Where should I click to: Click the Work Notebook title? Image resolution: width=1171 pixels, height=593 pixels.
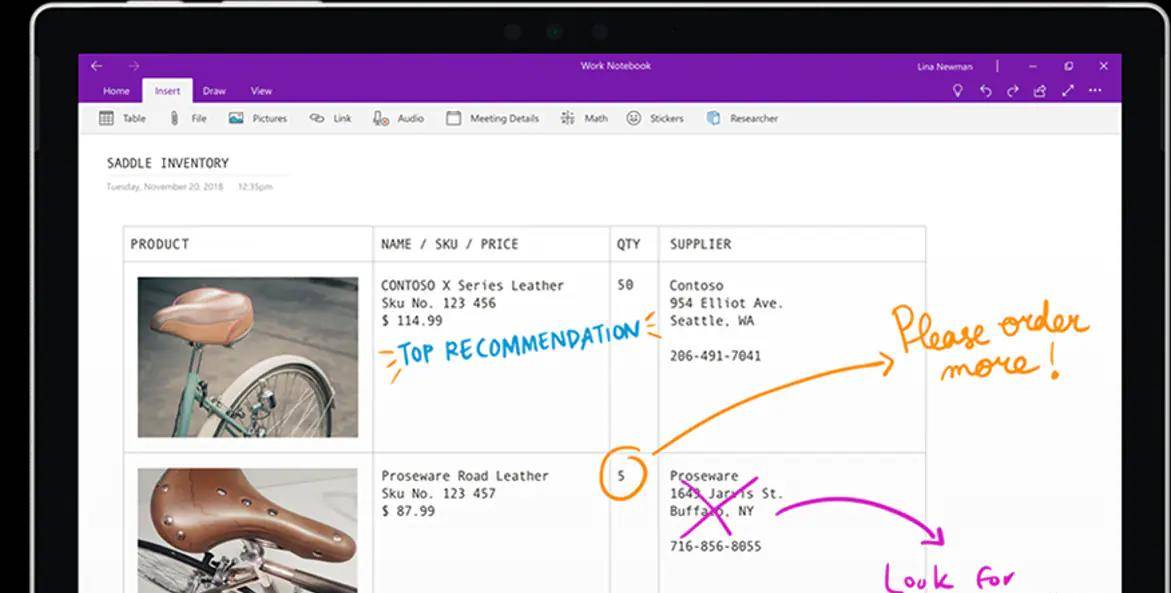(615, 66)
